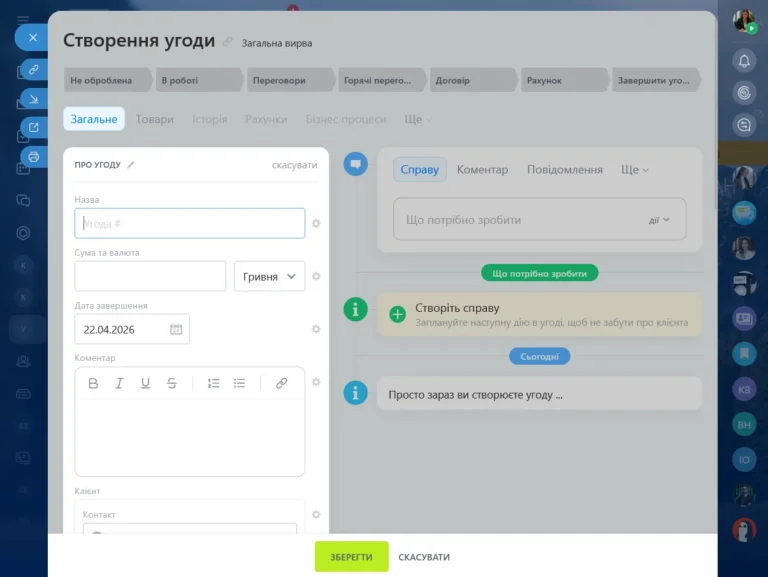Set stage to Горячі перего...
This screenshot has height=577, width=768.
tap(382, 80)
